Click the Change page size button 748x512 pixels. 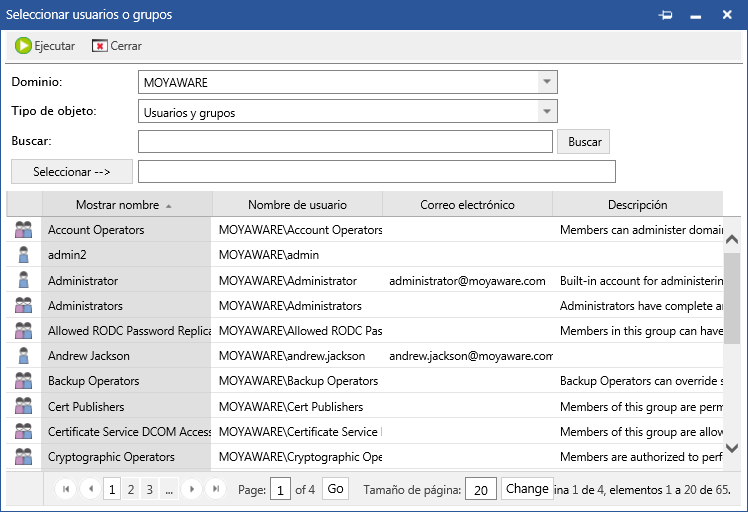point(527,489)
